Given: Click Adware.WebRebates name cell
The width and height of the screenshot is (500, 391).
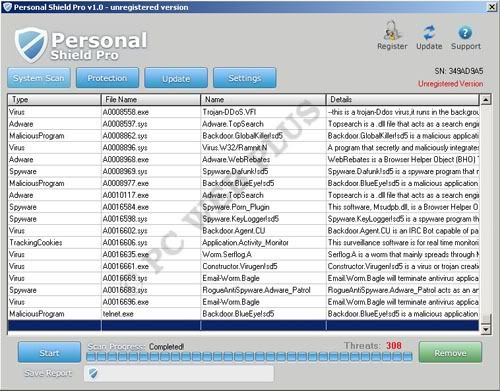Looking at the screenshot, I should tap(263, 160).
